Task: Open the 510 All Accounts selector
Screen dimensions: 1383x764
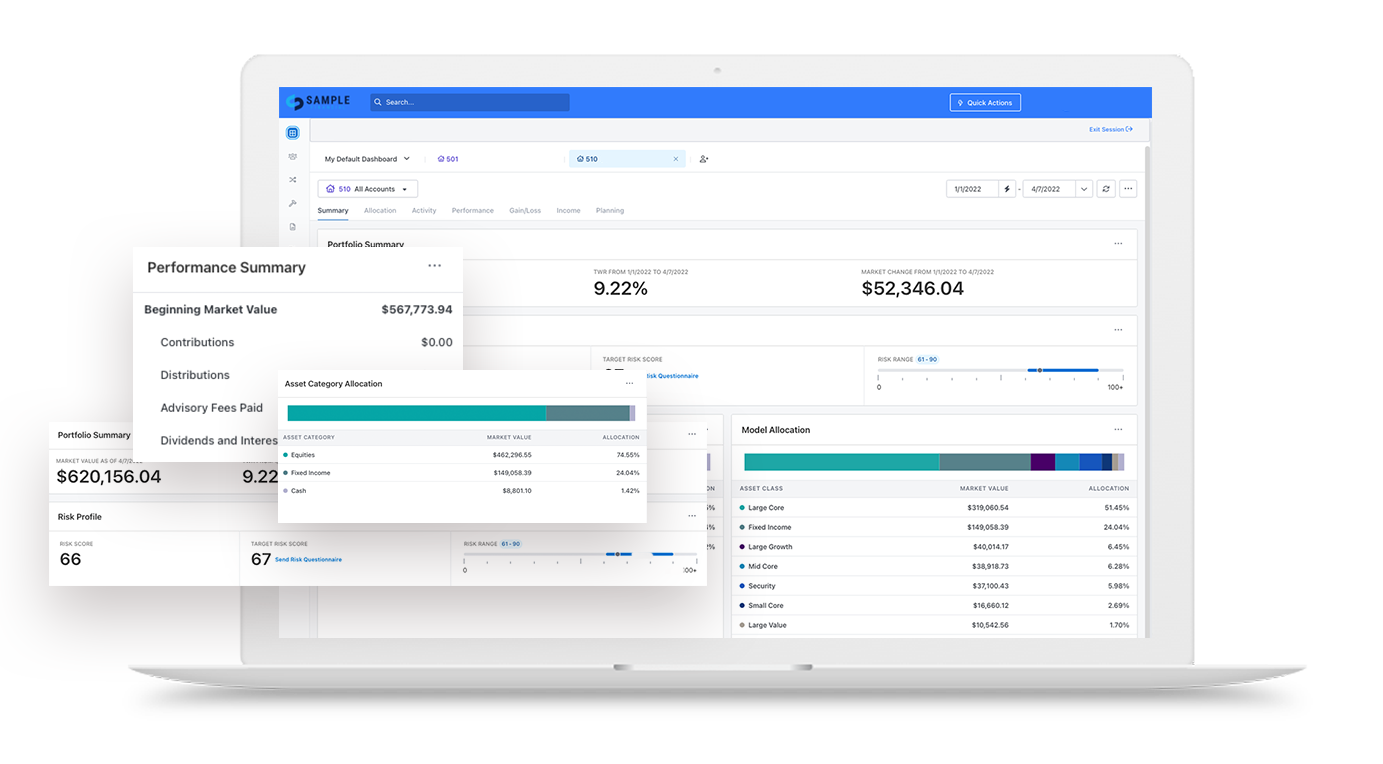Action: [368, 189]
